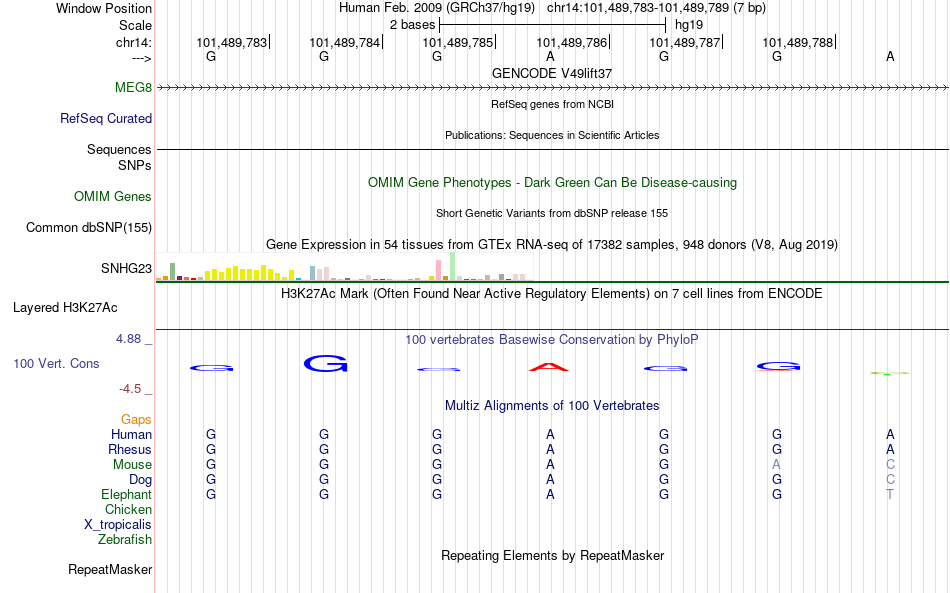Click the Gaps row label
This screenshot has height=593, width=950.
point(136,420)
